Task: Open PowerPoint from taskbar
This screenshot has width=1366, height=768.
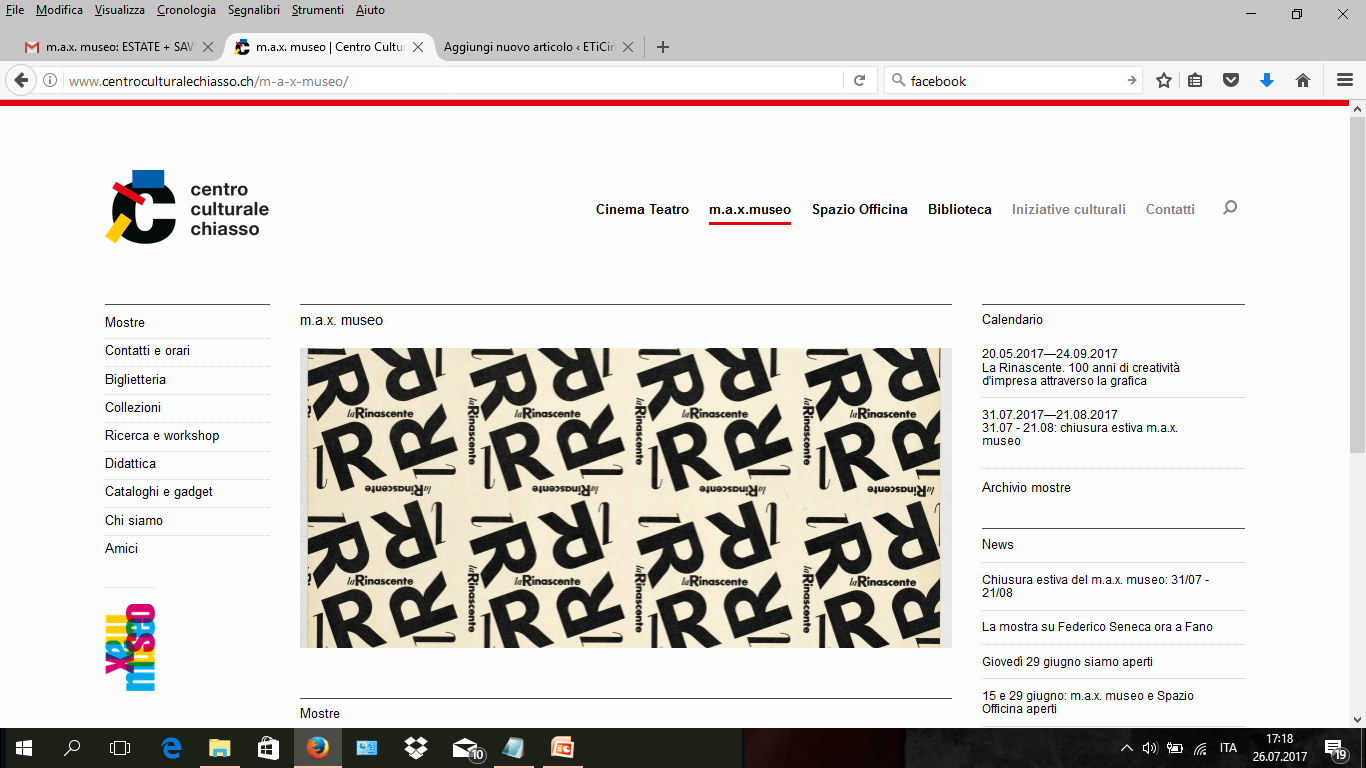Action: (x=562, y=748)
